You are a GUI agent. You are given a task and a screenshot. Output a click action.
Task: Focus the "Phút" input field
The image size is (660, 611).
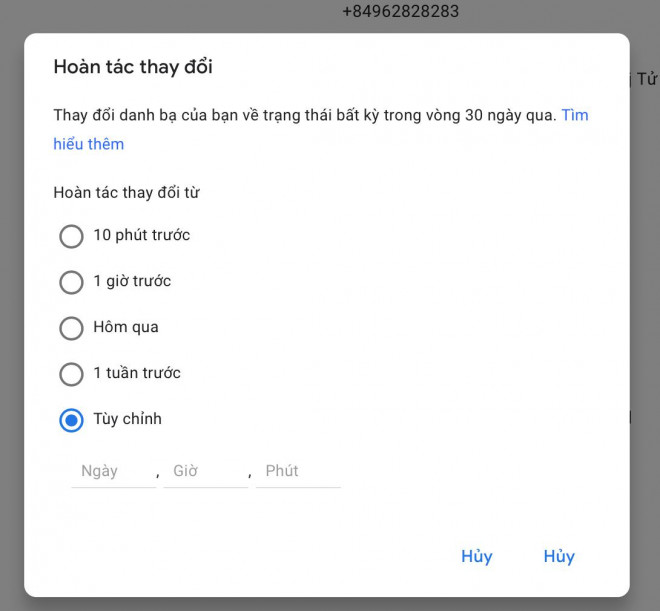297,471
